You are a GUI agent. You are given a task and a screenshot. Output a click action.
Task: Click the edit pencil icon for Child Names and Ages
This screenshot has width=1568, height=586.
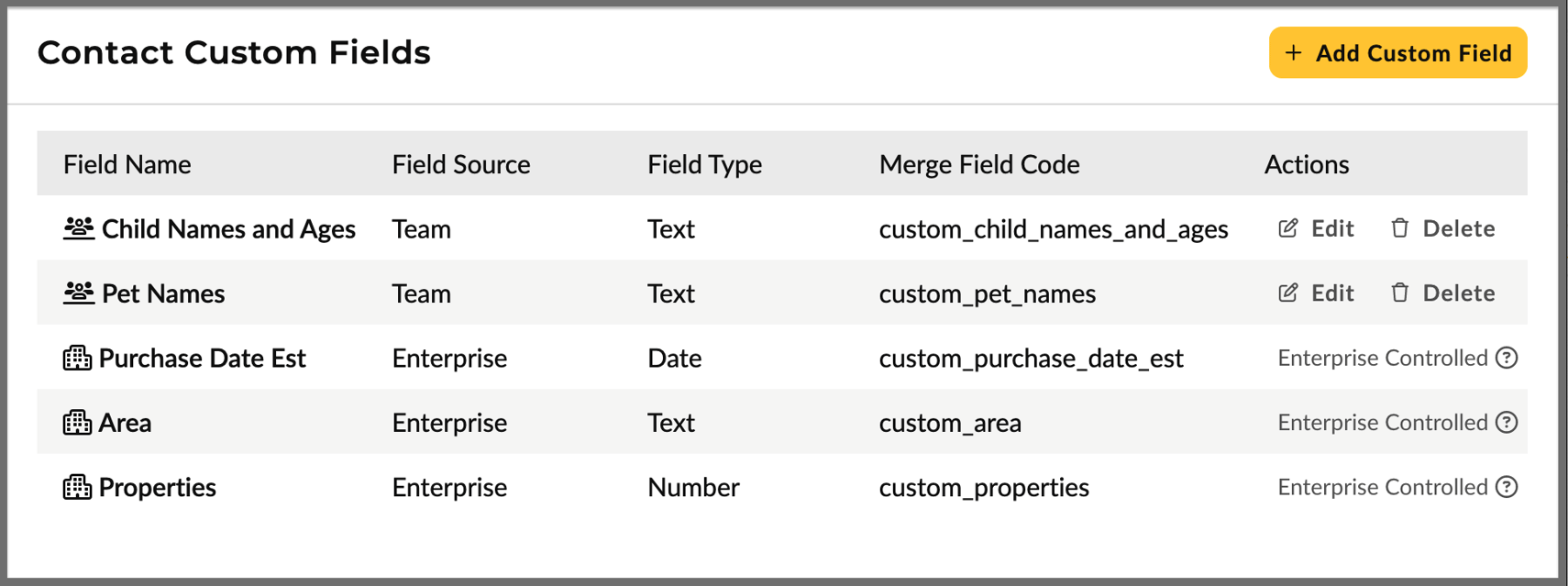(x=1288, y=228)
